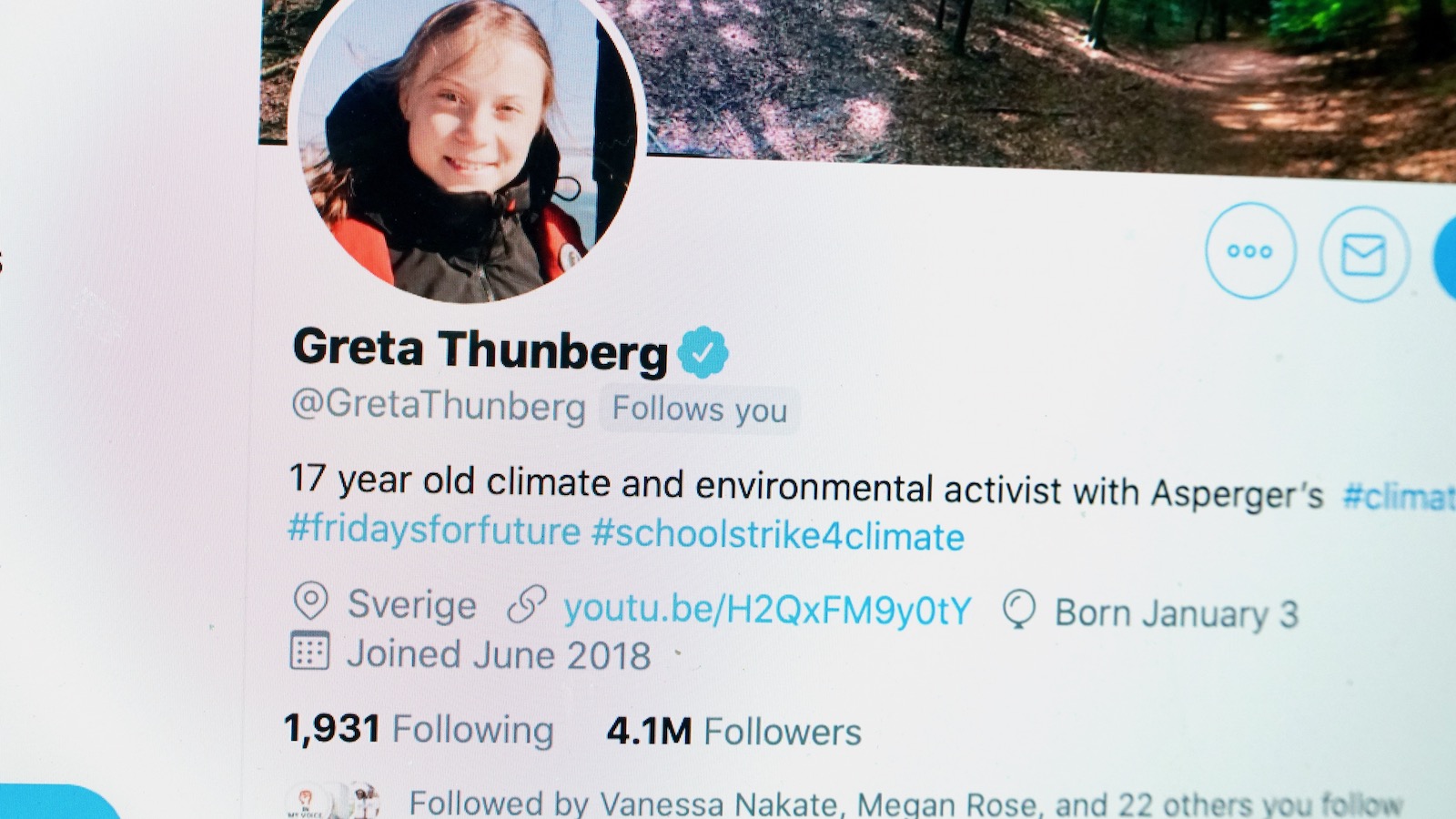
Task: Click the location pin icon
Action: coord(310,602)
